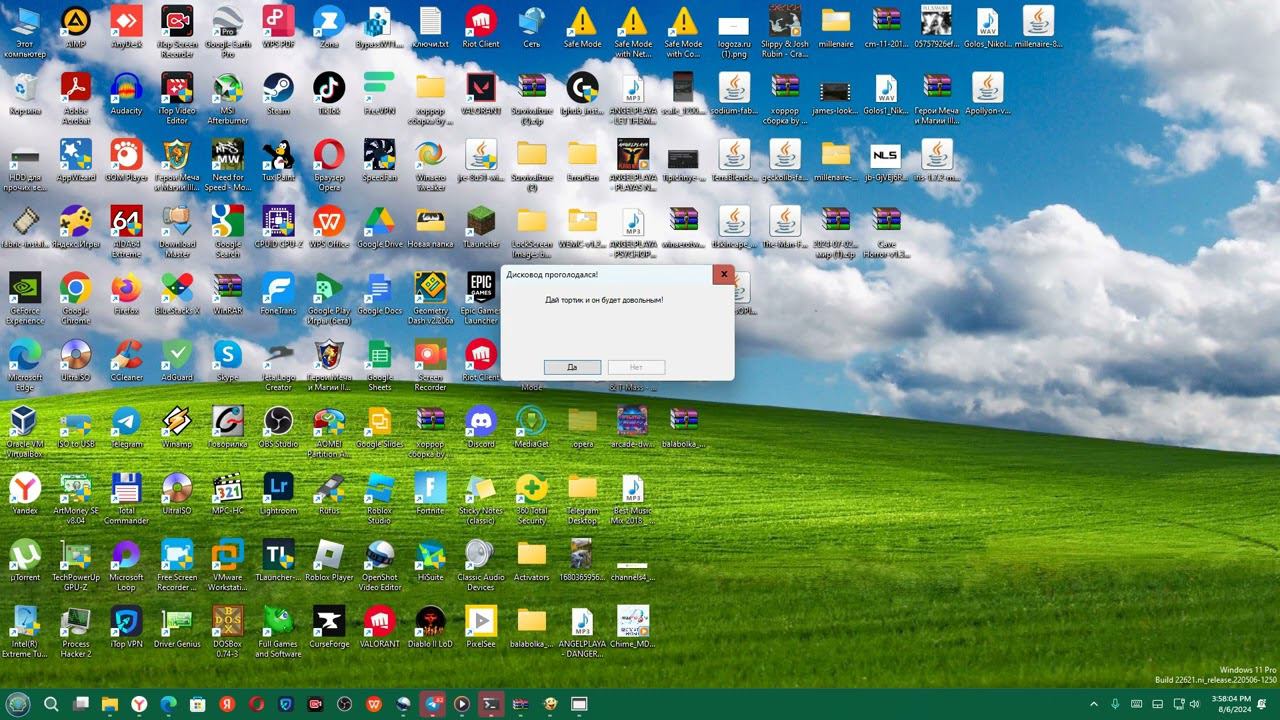Select the Rufus desktop shortcut

click(329, 494)
